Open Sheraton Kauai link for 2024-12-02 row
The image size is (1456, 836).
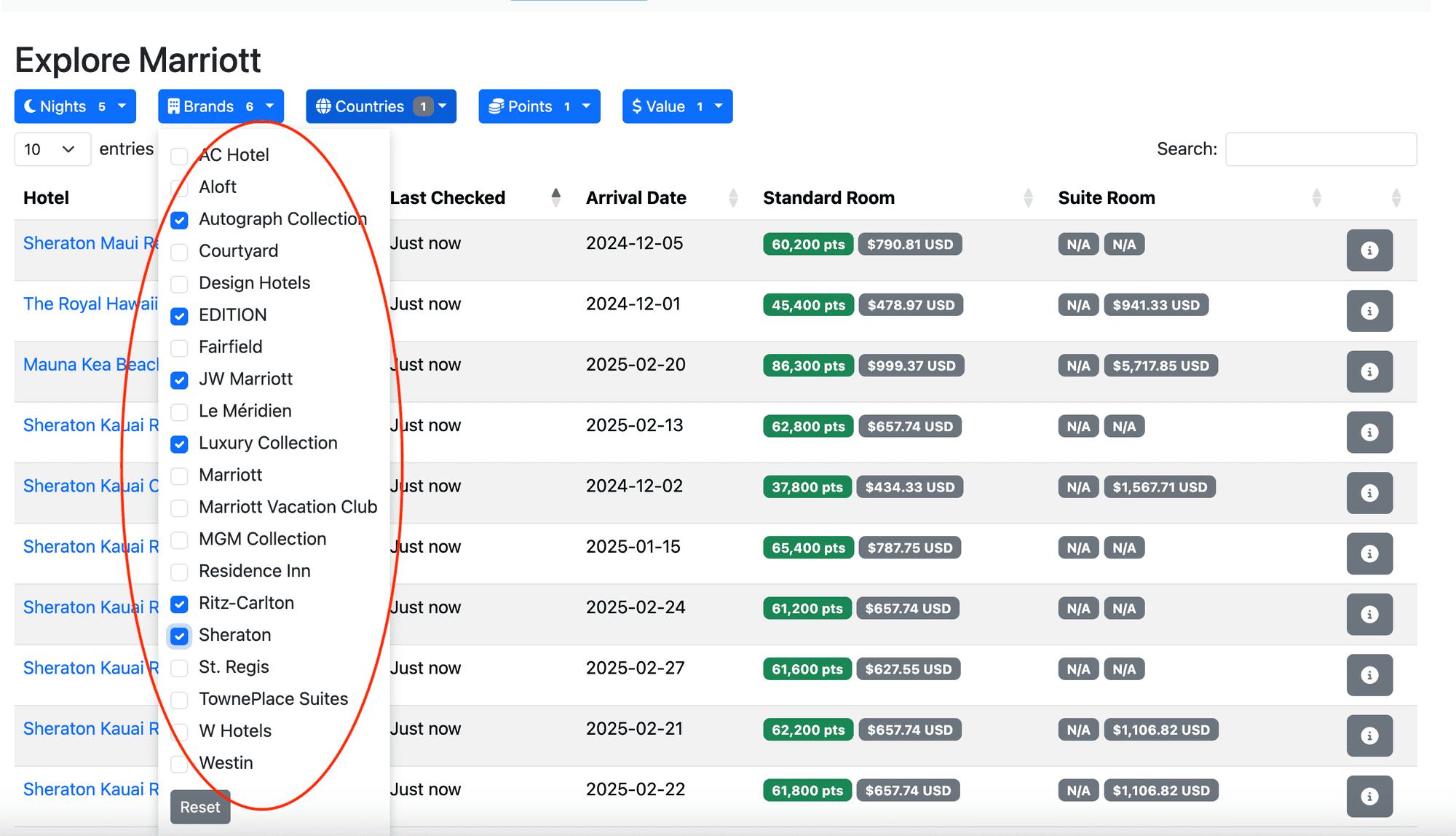[90, 486]
